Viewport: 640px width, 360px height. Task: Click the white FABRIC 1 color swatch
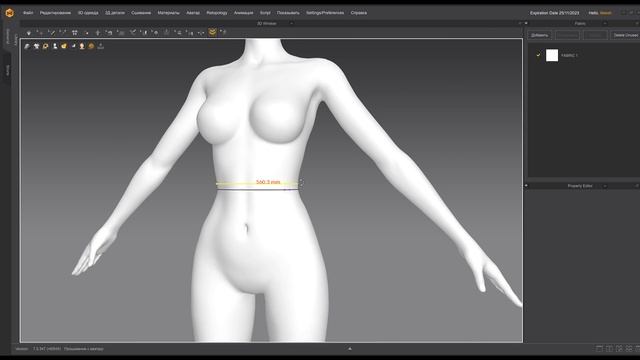552,55
